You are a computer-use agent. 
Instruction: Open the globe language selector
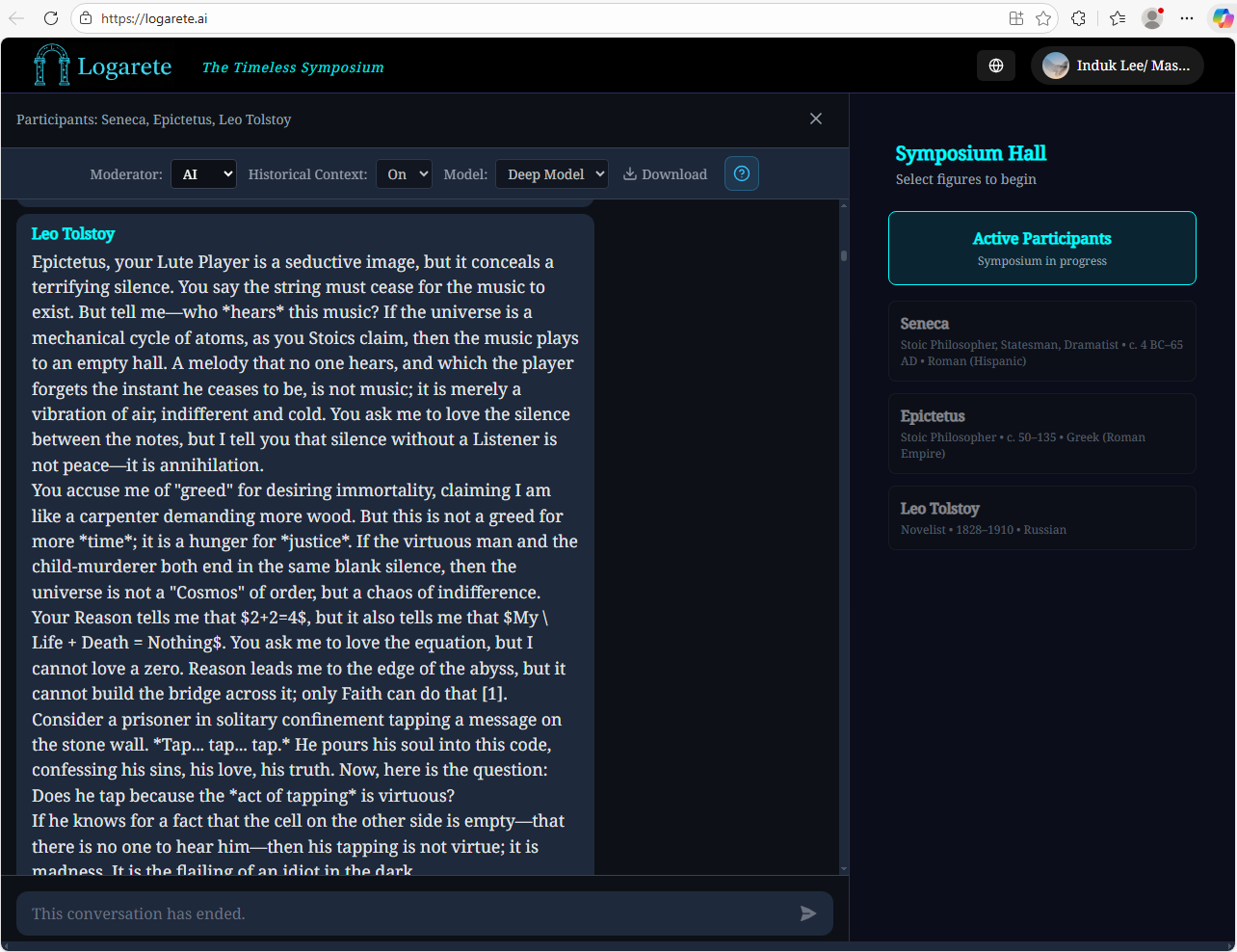click(995, 65)
